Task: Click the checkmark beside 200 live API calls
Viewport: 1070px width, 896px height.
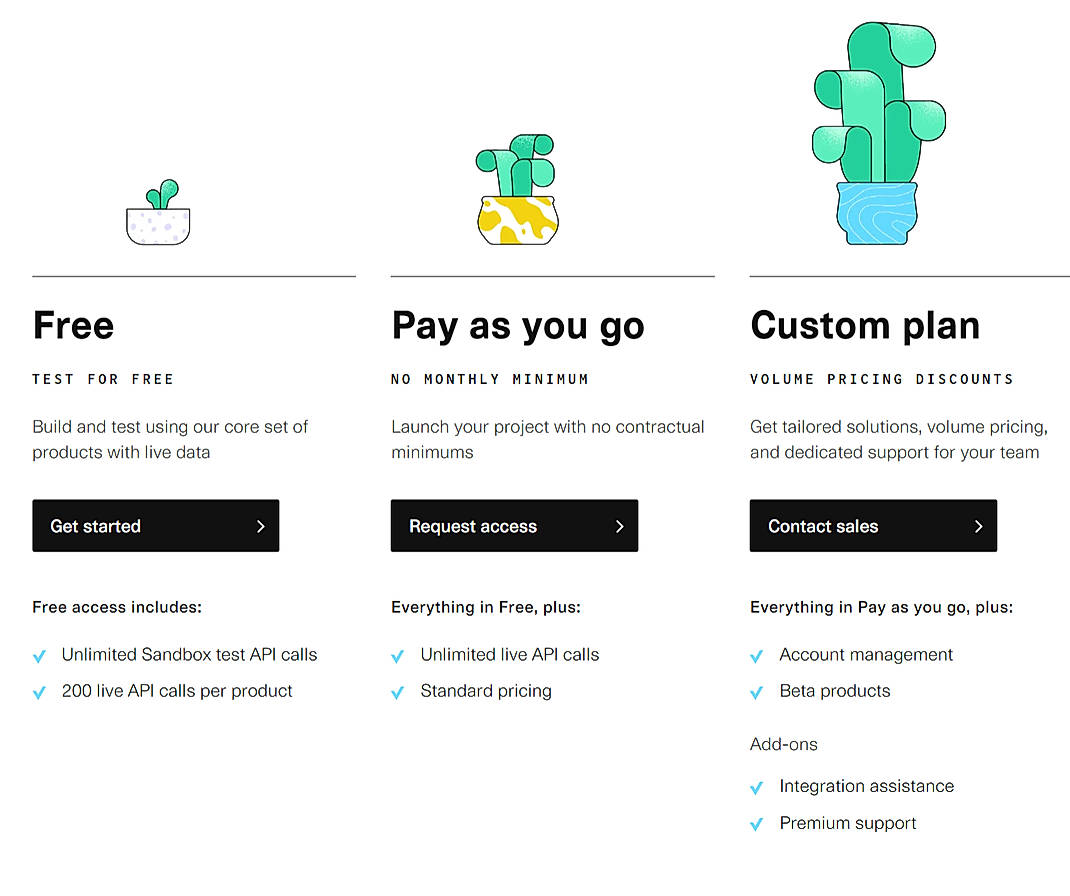Action: tap(39, 691)
